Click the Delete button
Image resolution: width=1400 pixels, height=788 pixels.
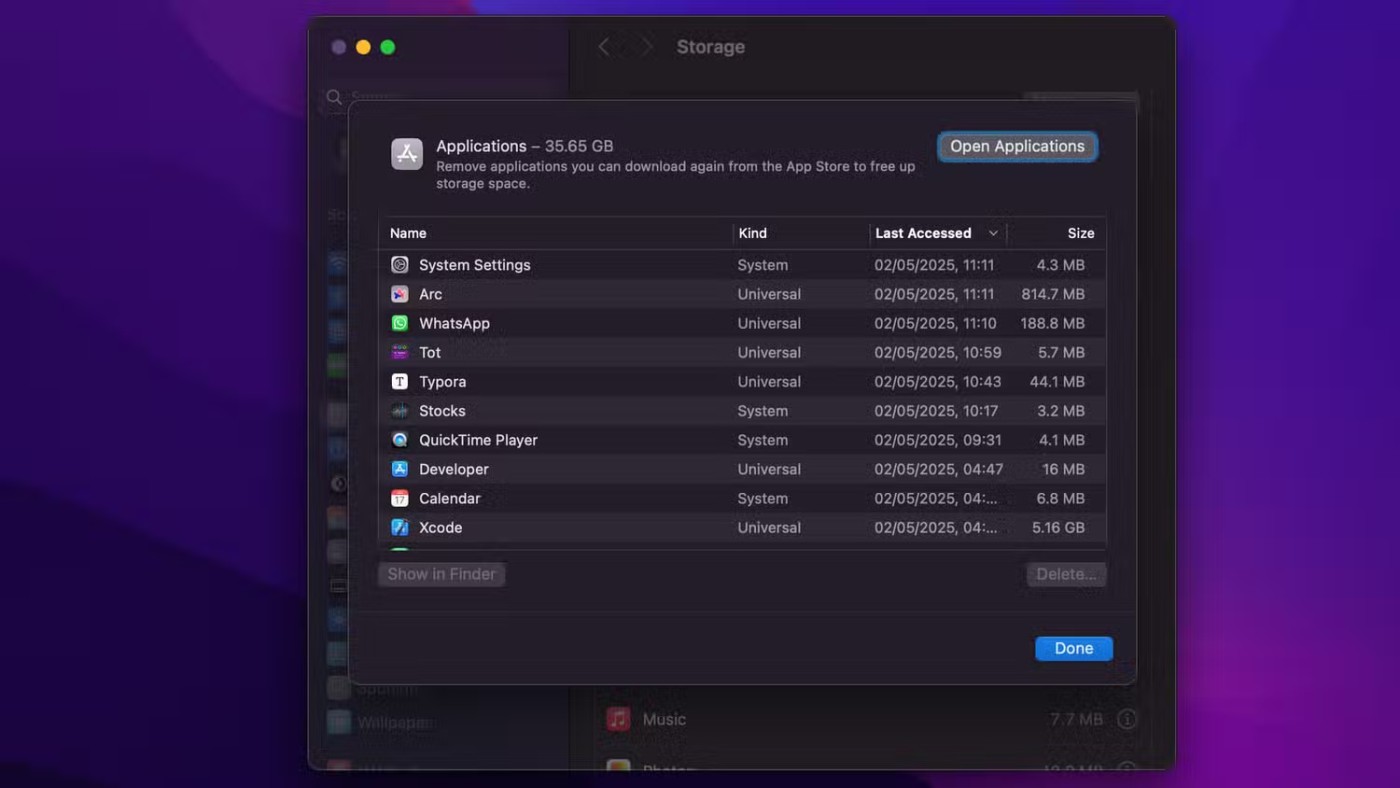(1066, 574)
